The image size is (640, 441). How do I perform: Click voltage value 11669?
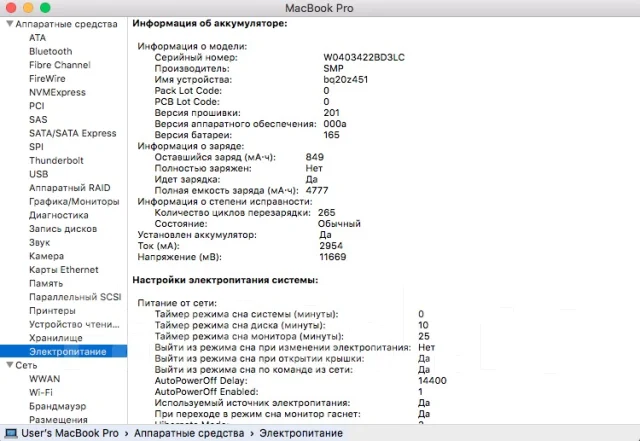click(x=333, y=257)
